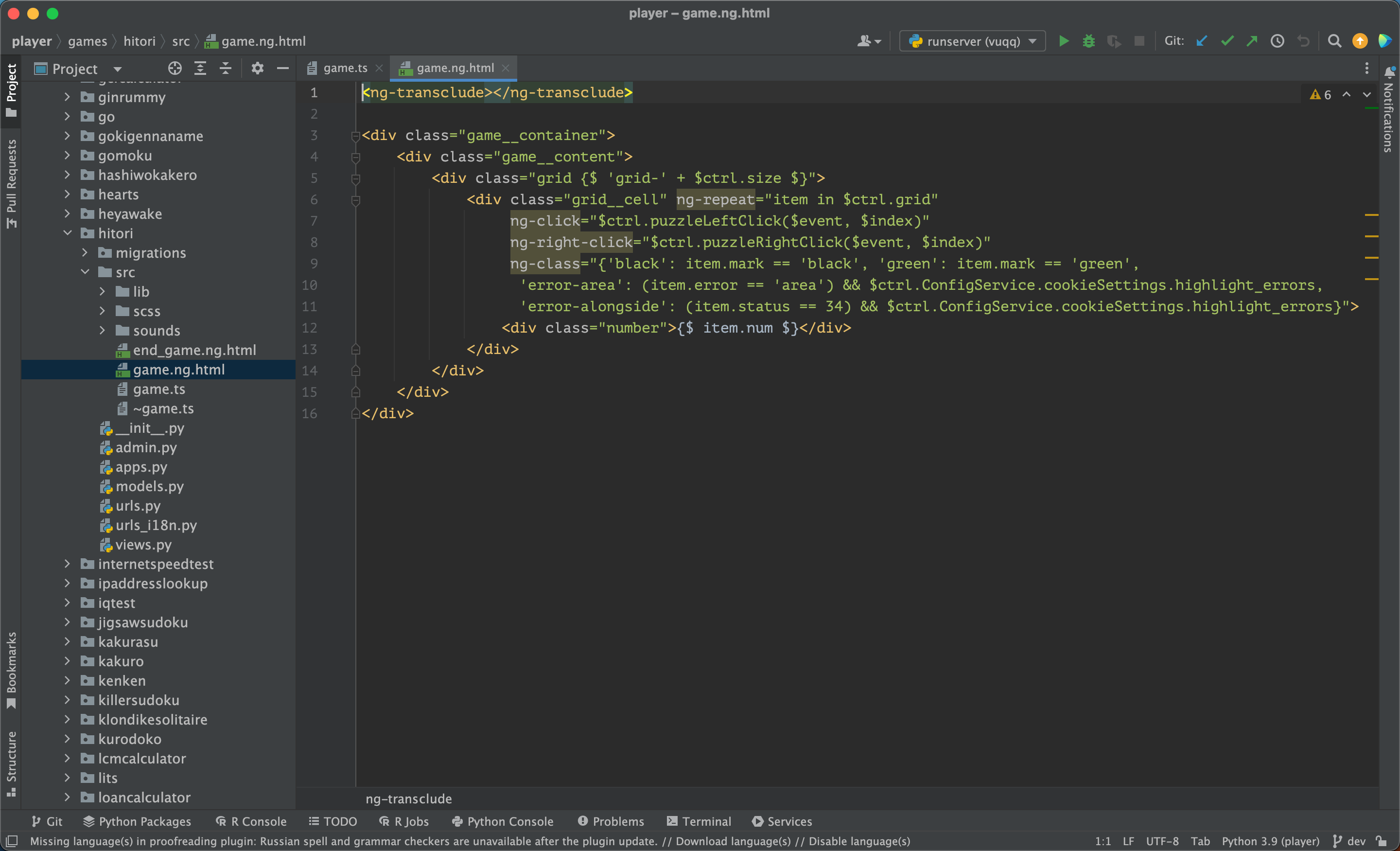Collapse all in Project panel

pos(226,69)
